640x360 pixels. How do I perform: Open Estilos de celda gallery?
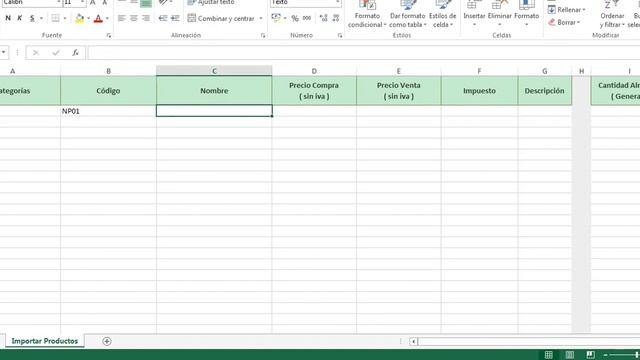[442, 14]
